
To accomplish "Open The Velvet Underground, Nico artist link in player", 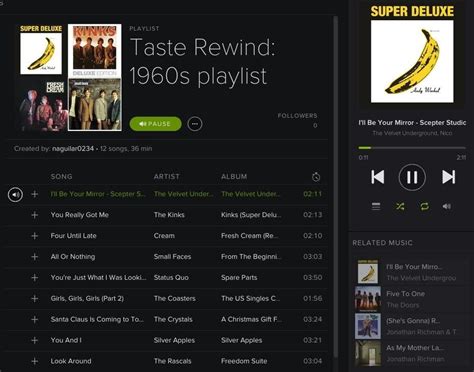I will click(x=412, y=133).
